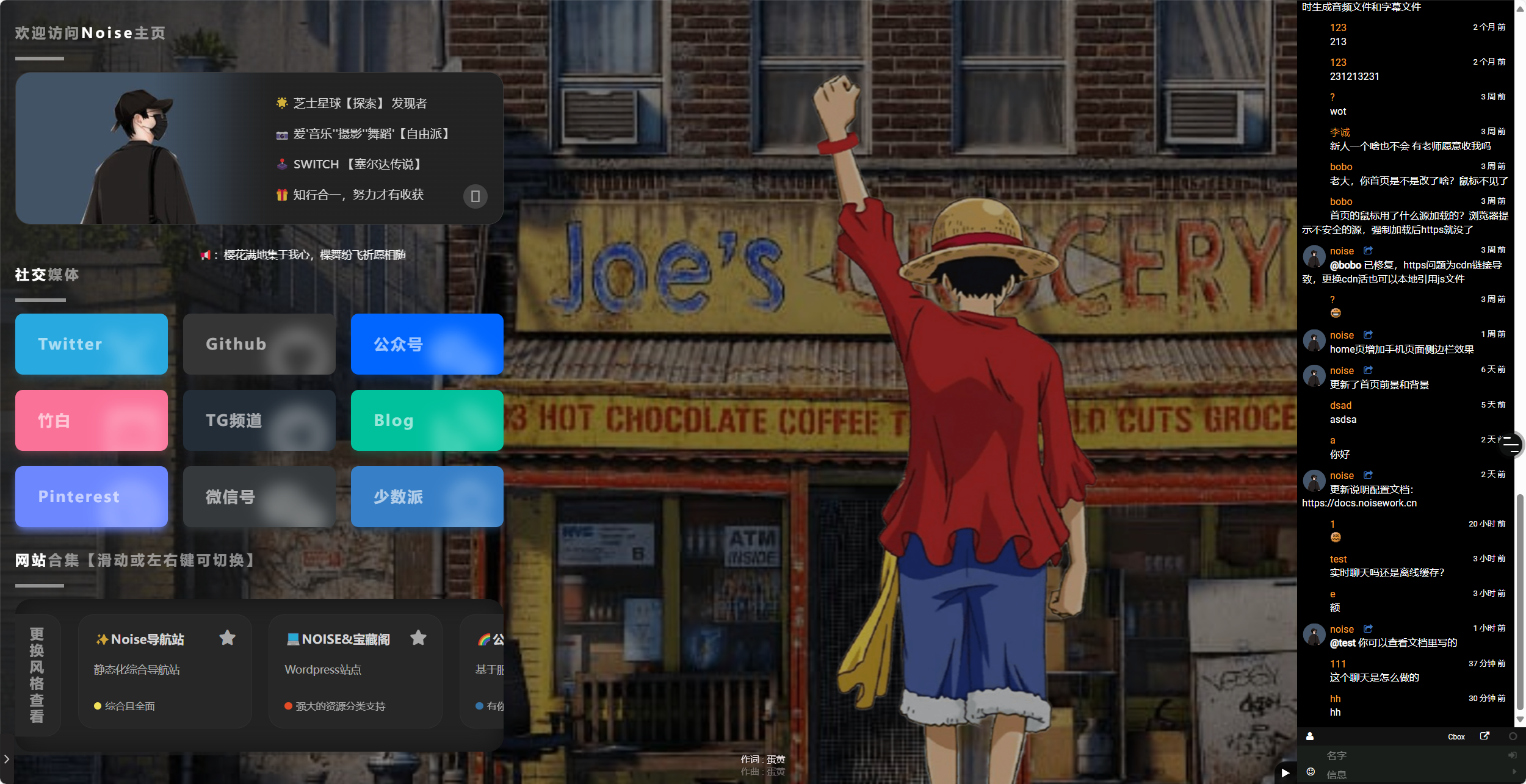This screenshot has height=784, width=1526.
Task: Click the 更换风格查看 style switcher tab
Action: coord(37,675)
